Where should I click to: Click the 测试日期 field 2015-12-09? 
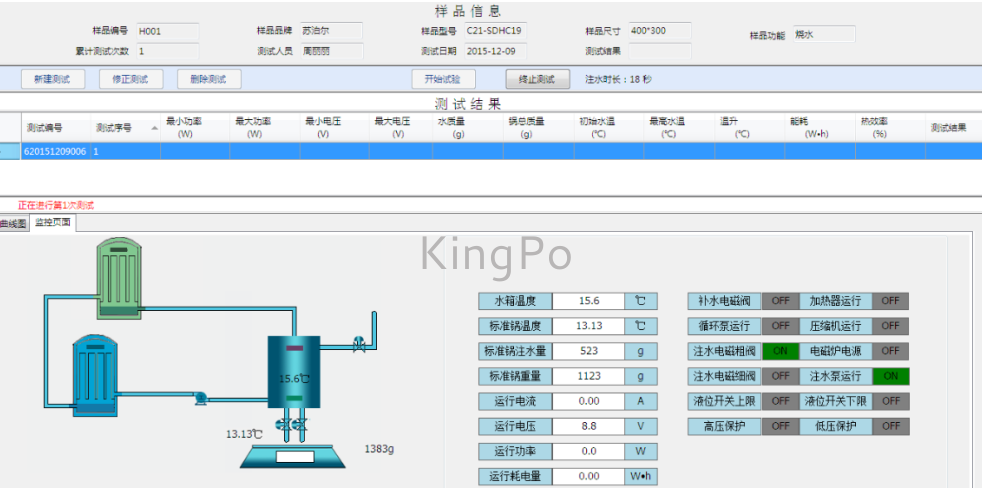[495, 51]
